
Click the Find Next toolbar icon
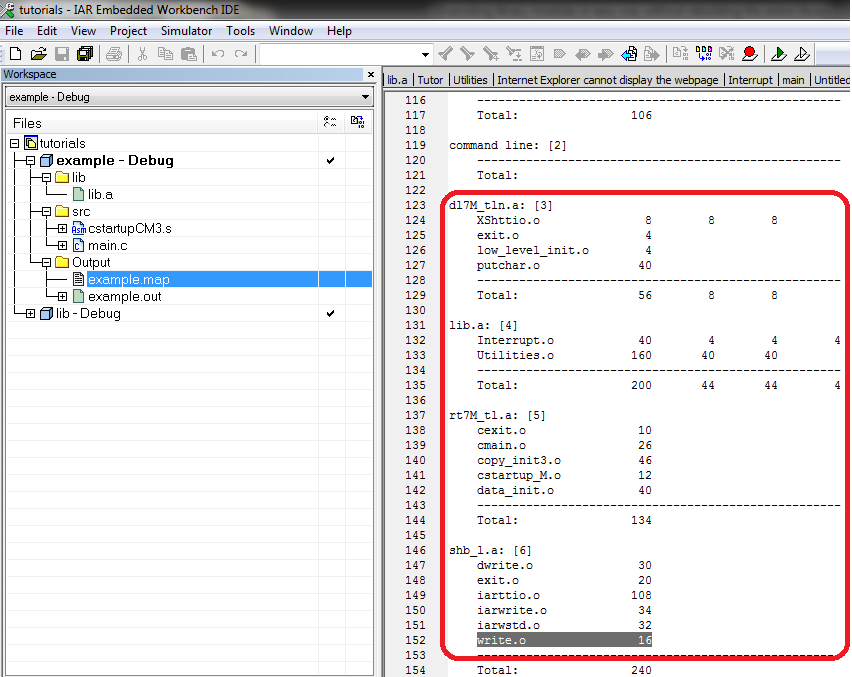[467, 54]
